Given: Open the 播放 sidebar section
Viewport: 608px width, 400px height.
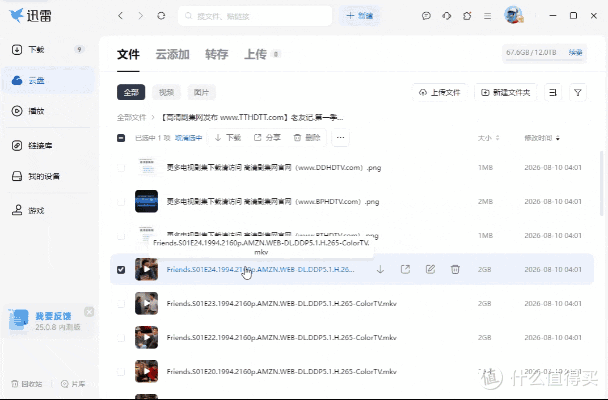Looking at the screenshot, I should [x=49, y=111].
